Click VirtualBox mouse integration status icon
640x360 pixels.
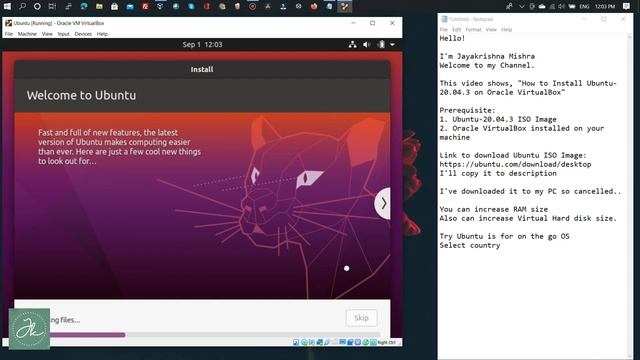pyautogui.click(x=365, y=342)
